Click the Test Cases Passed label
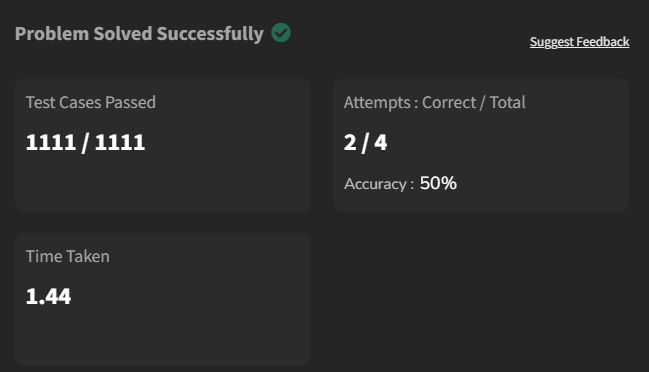Viewport: 649px width, 372px height. coord(91,102)
